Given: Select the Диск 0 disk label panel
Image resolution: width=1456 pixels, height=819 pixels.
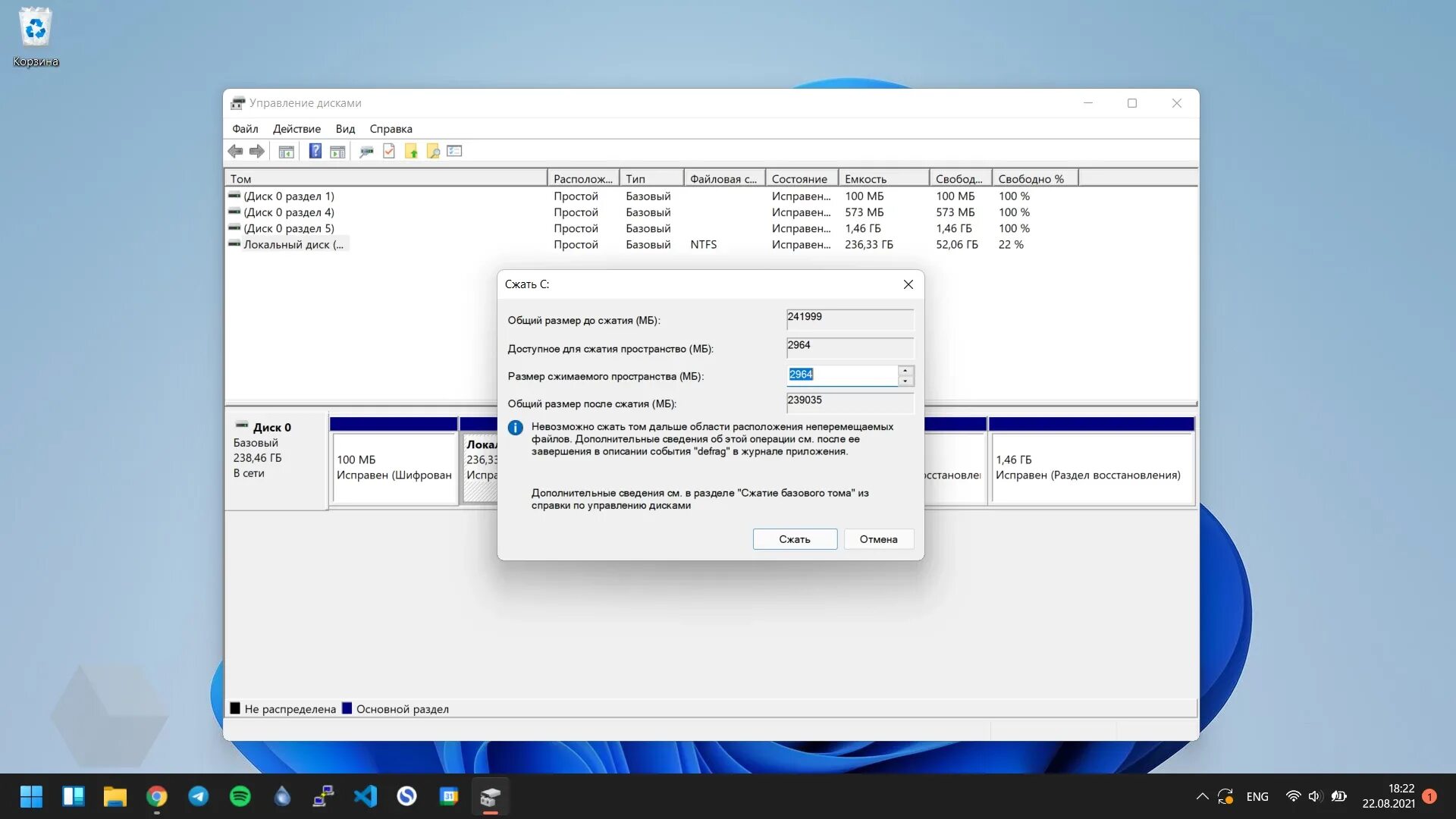Looking at the screenshot, I should click(277, 461).
